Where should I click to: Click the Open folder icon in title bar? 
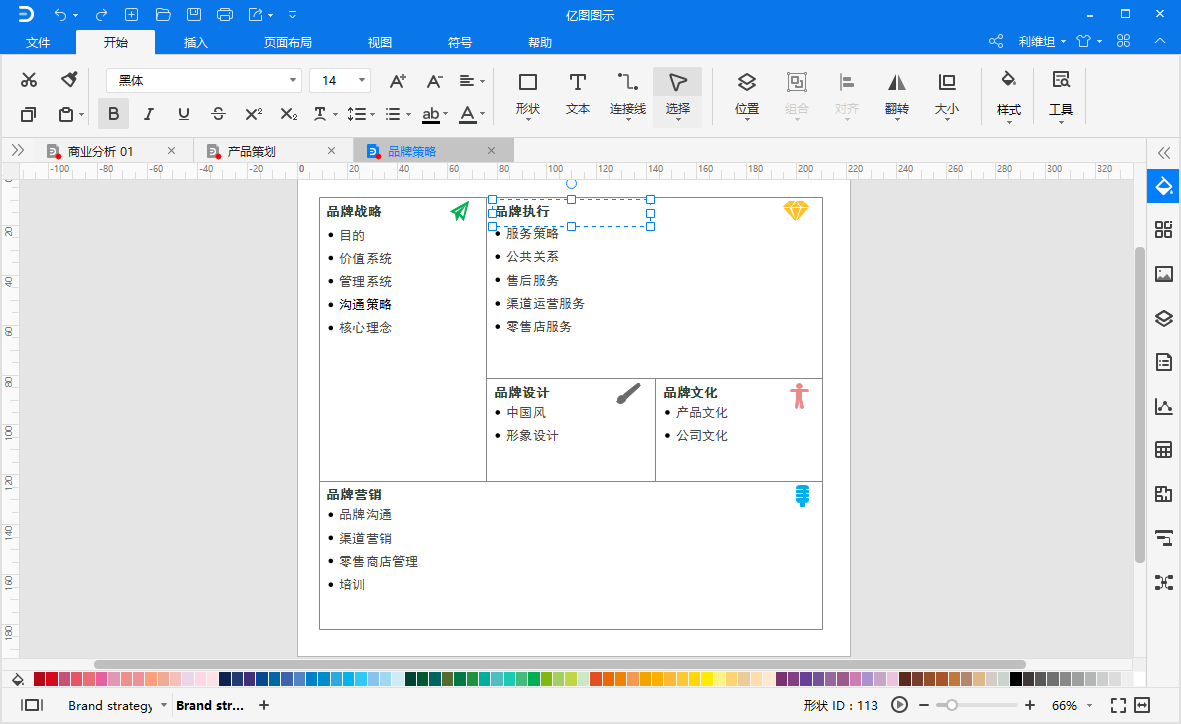[x=163, y=14]
